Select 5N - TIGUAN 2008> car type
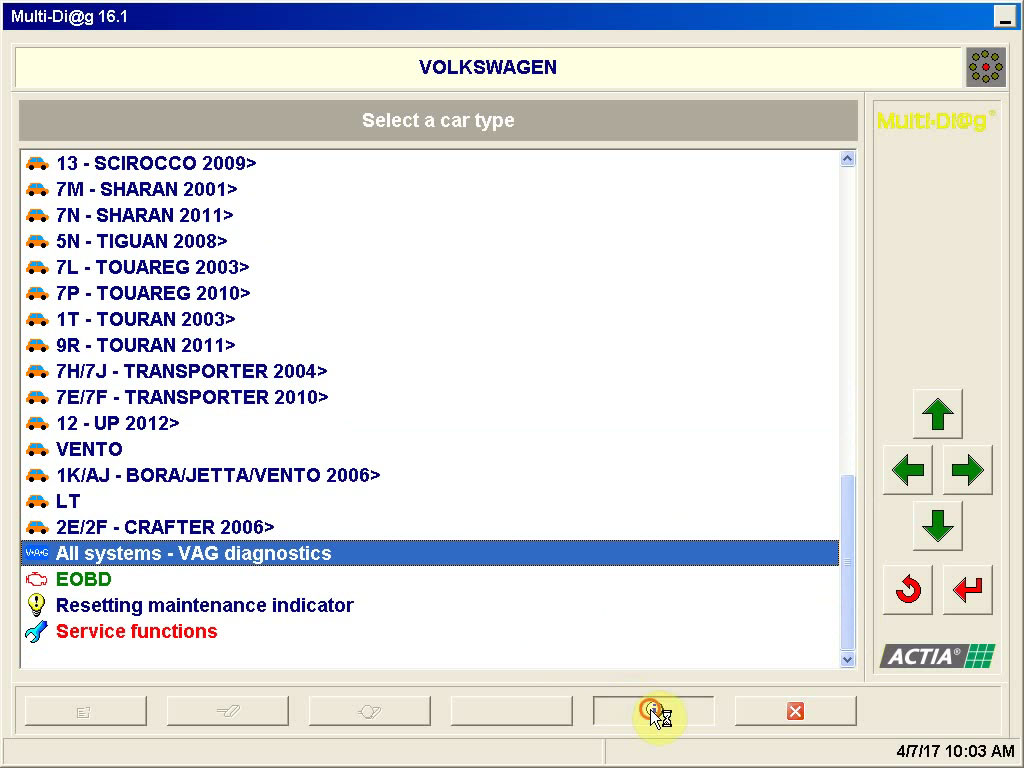This screenshot has height=768, width=1024. coord(141,241)
